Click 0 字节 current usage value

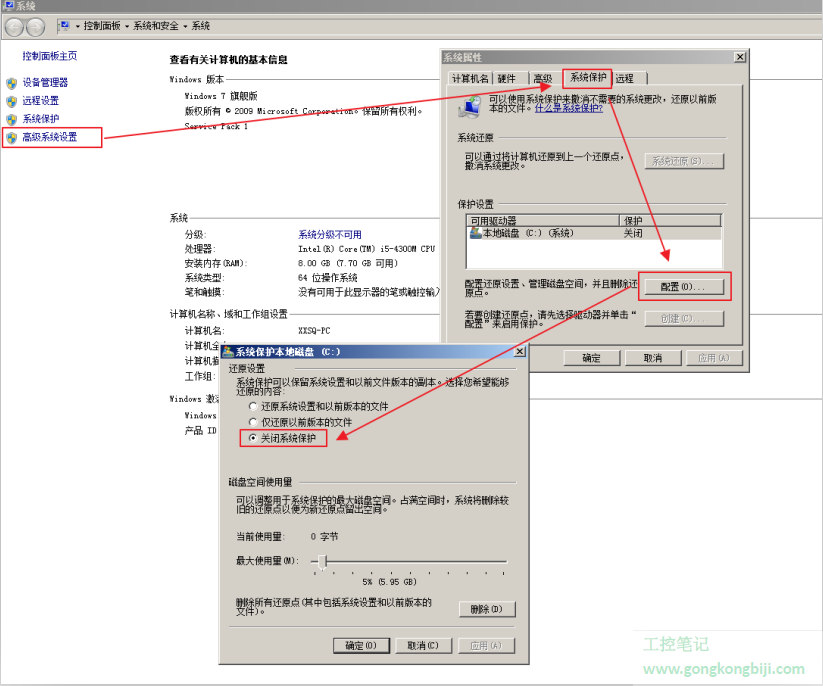pos(324,536)
